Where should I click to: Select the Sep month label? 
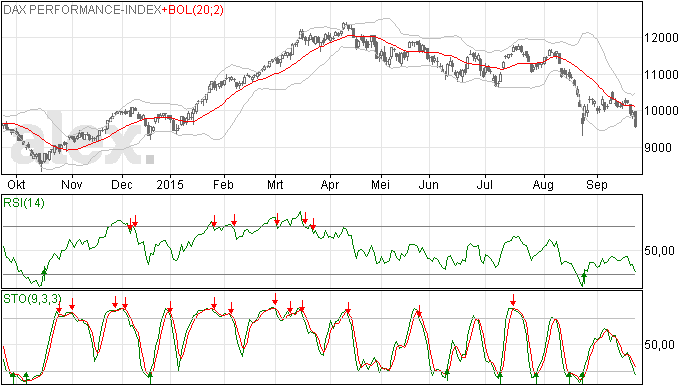coord(597,184)
